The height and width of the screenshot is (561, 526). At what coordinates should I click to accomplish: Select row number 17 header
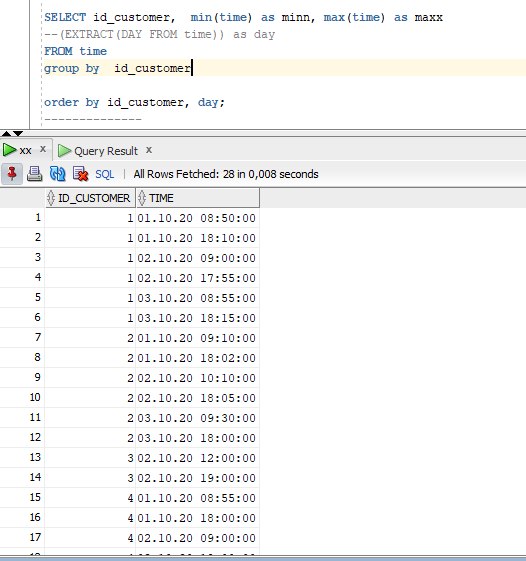22,538
